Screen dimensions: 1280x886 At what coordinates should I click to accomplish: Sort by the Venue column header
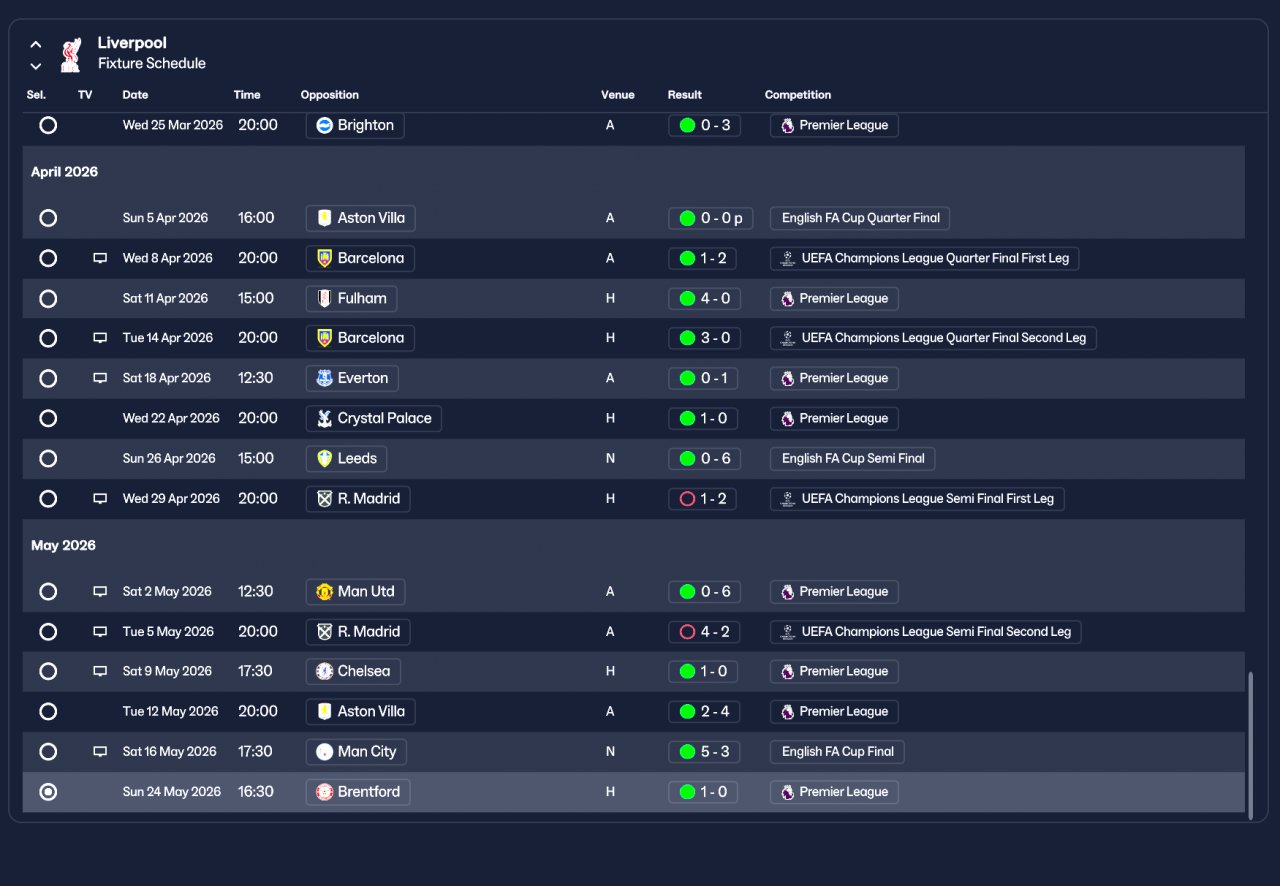[x=618, y=95]
